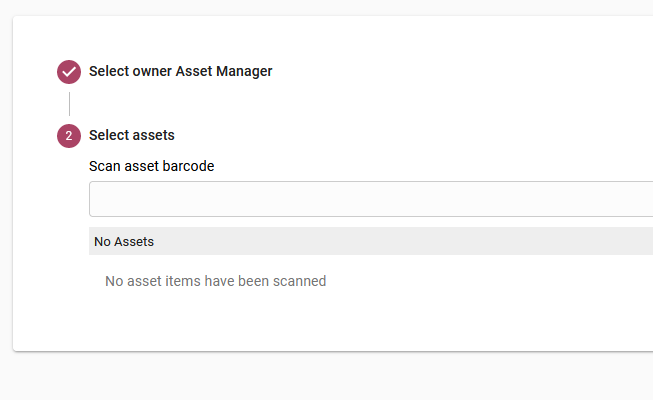Open the Select owner Asset Manager step
Screen dimensions: 653x400
pos(180,71)
